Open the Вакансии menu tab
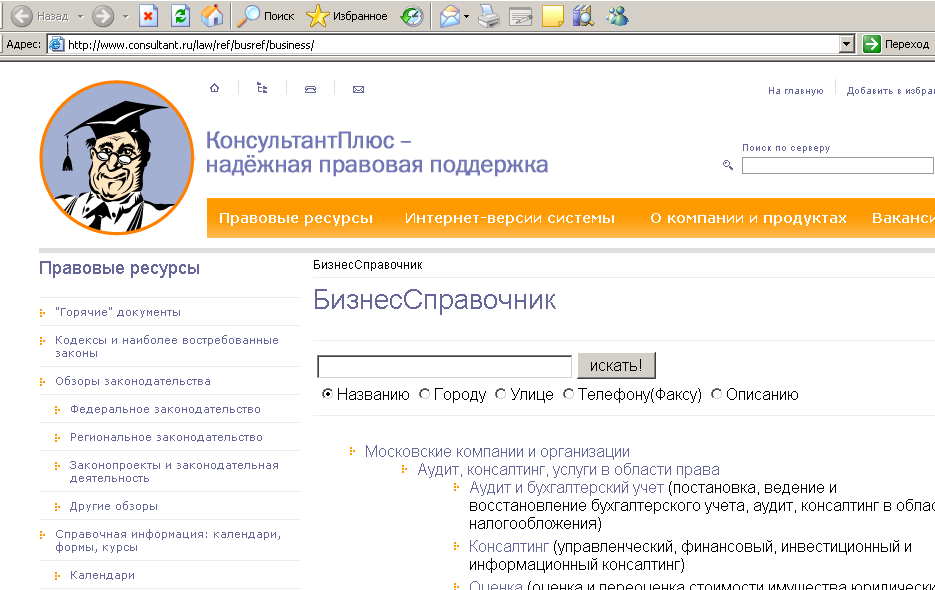Viewport: 935px width, 590px height. tap(903, 218)
